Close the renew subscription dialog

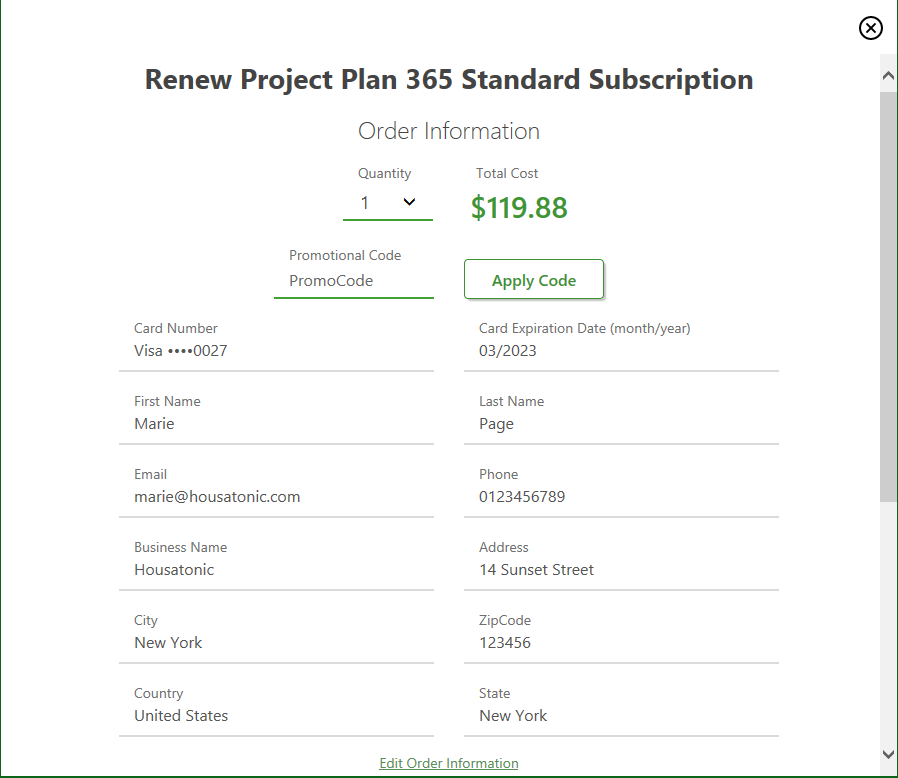pyautogui.click(x=871, y=28)
